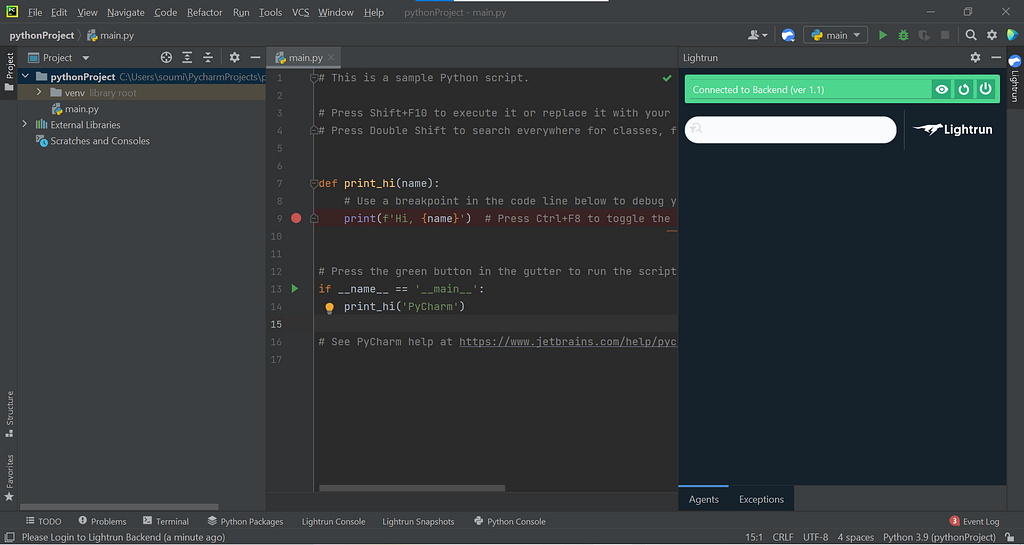Open the Structure side tool window
The image size is (1024, 545).
[x=9, y=413]
